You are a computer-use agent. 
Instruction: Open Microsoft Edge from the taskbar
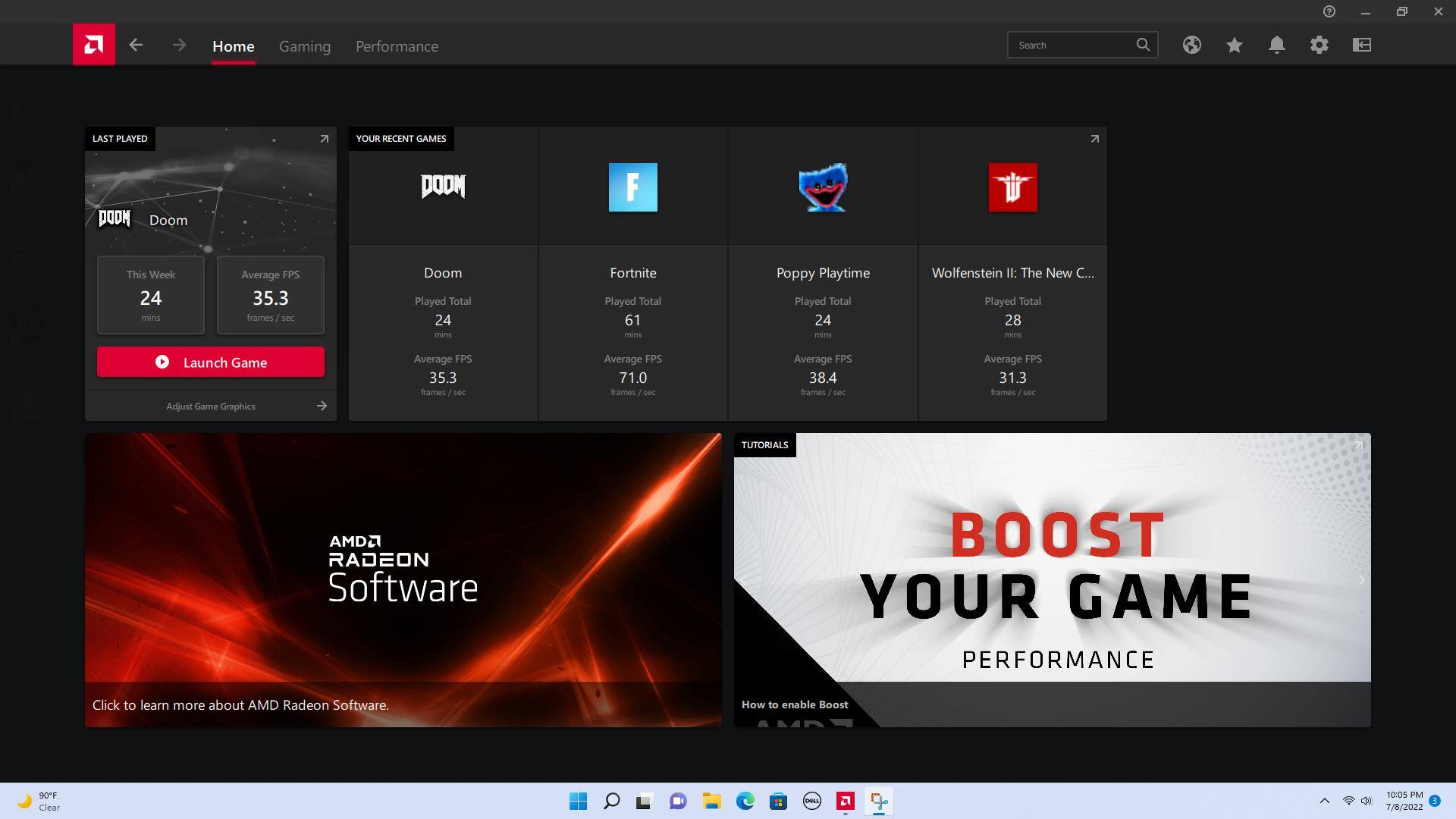coord(745,801)
